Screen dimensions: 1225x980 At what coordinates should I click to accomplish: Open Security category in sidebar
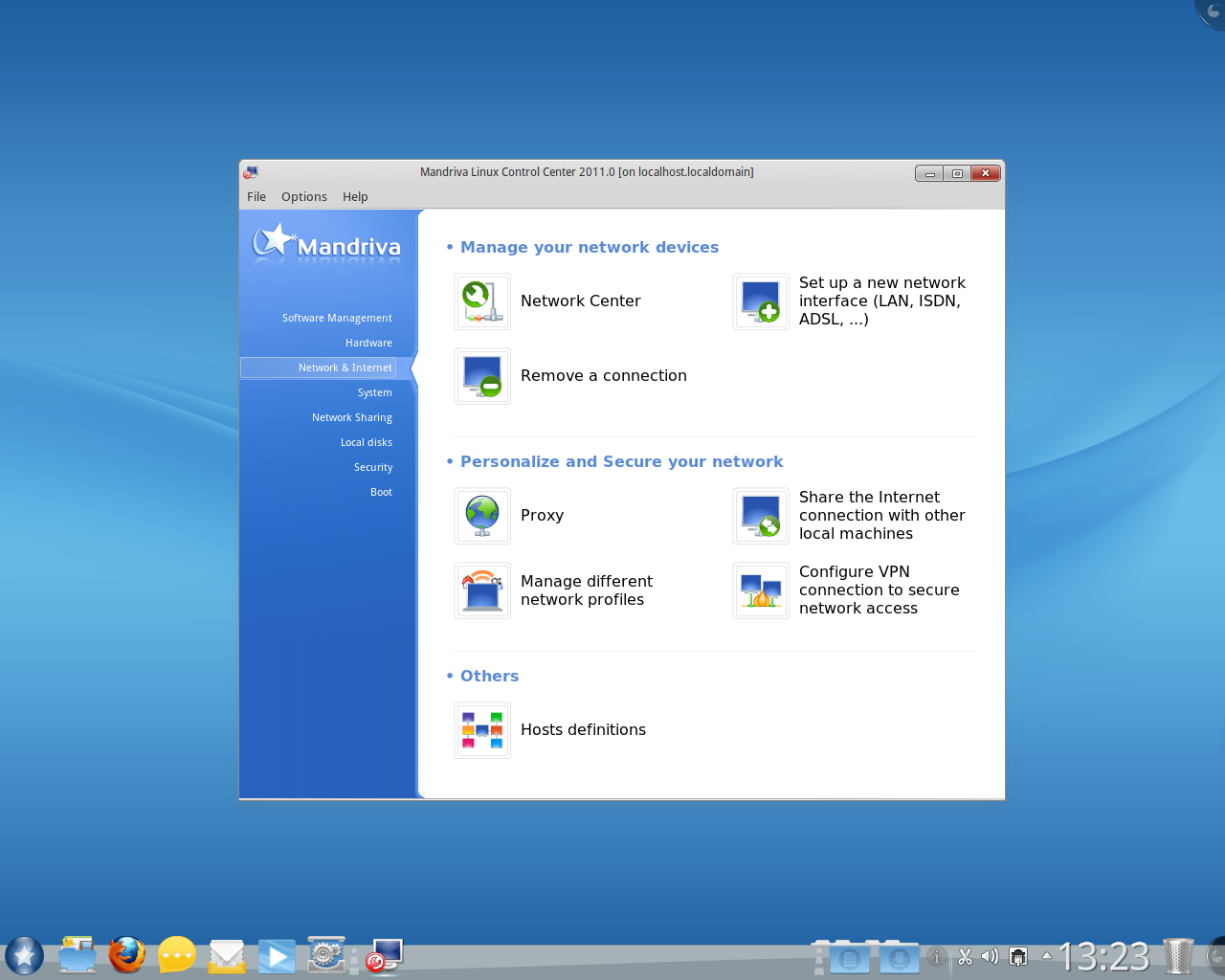[373, 467]
